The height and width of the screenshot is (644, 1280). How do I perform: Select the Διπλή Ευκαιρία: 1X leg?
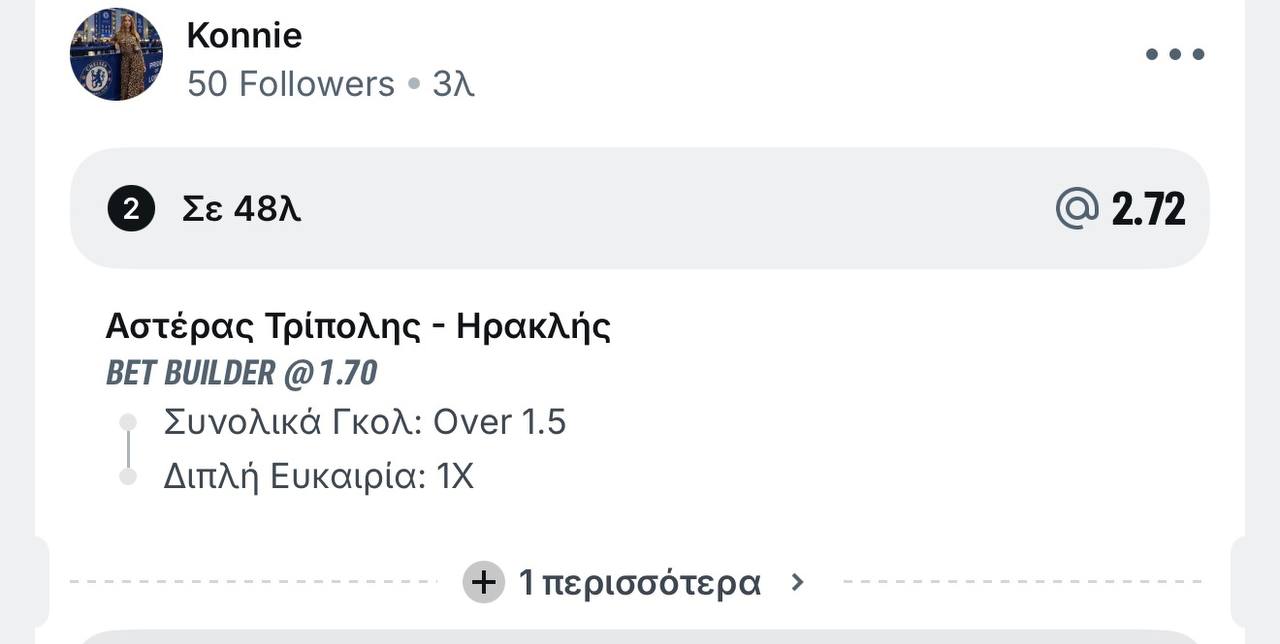tap(318, 476)
